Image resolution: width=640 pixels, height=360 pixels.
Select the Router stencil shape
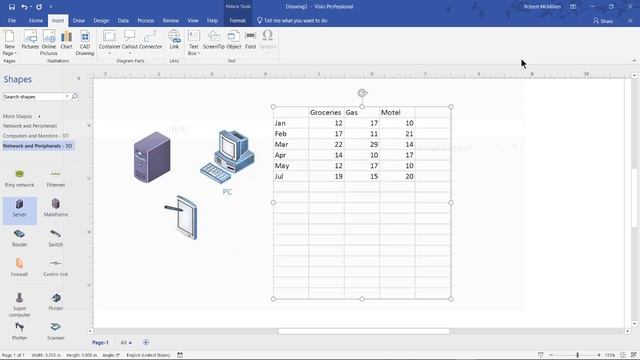(x=19, y=238)
